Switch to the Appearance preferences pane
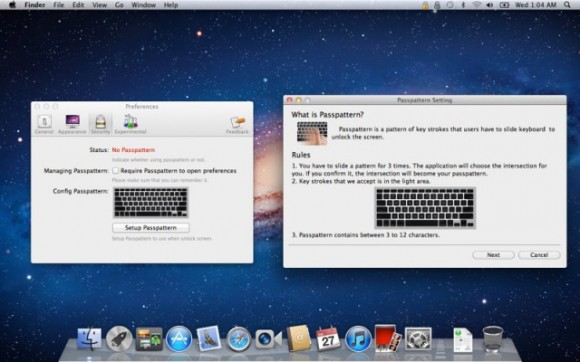This screenshot has width=580, height=362. point(72,124)
